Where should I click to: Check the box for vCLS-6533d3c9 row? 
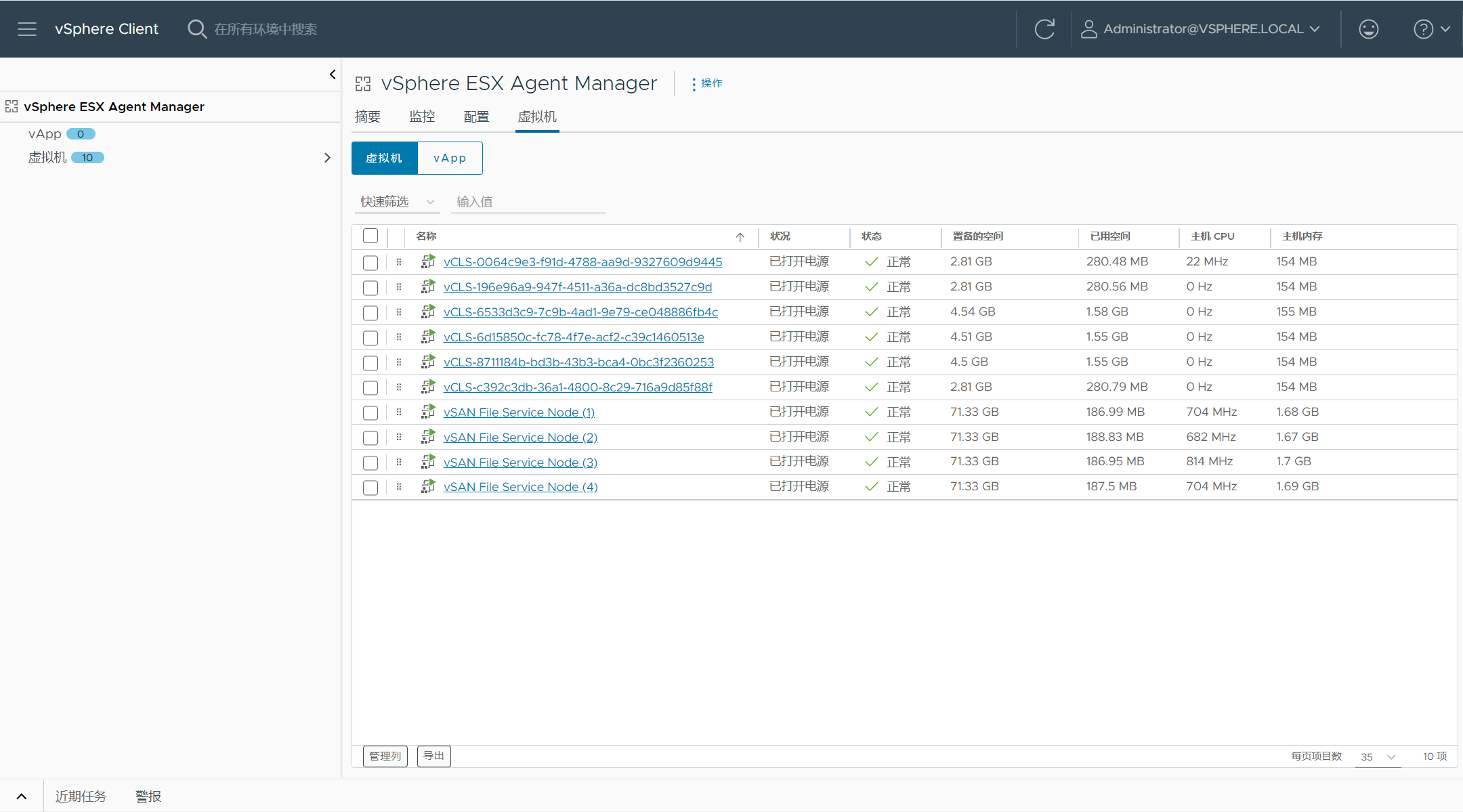tap(370, 313)
